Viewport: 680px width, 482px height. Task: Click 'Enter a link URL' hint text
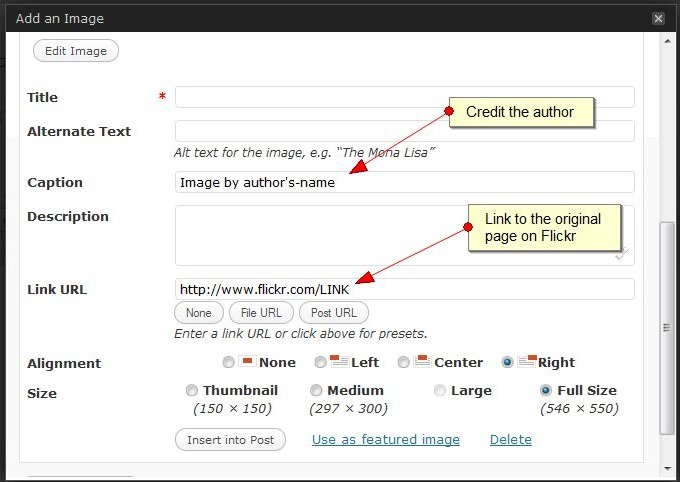pos(301,334)
